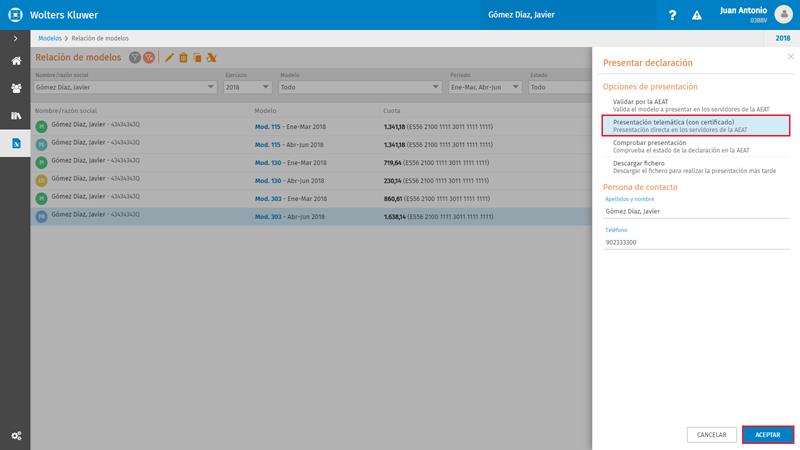800x450 pixels.
Task: Click the Apellidos y nombre input field
Action: [696, 211]
